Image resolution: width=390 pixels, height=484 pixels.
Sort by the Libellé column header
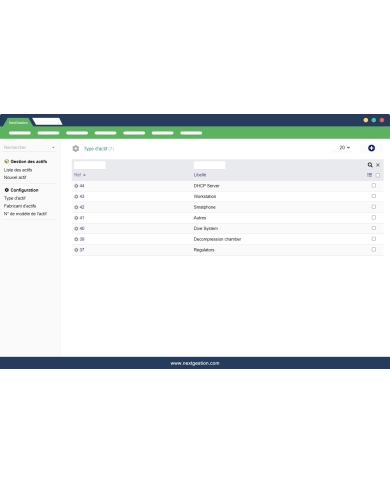200,175
